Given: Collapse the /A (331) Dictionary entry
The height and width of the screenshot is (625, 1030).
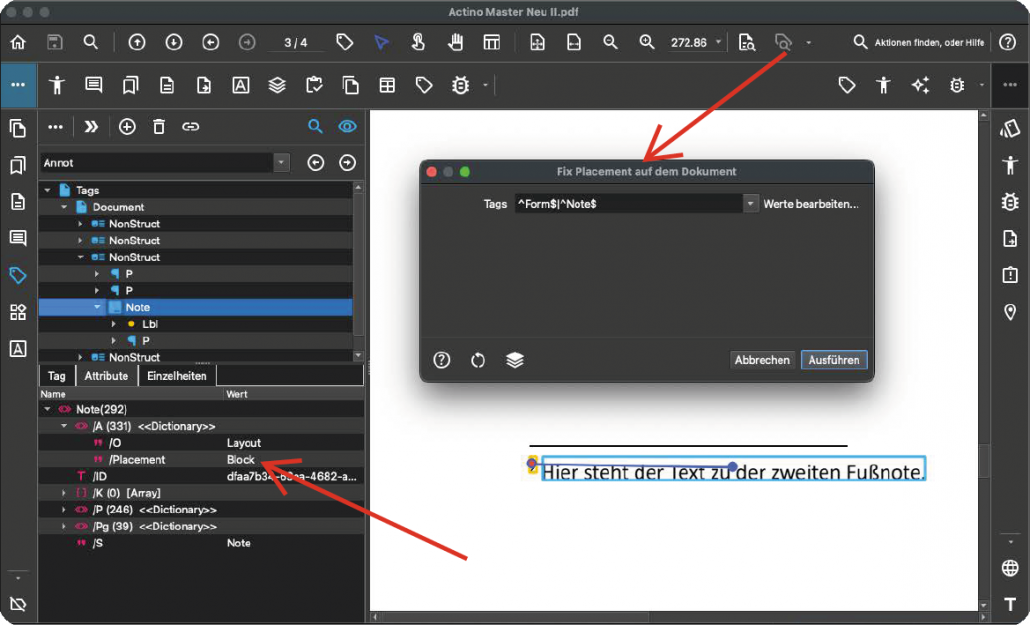Looking at the screenshot, I should pos(62,425).
